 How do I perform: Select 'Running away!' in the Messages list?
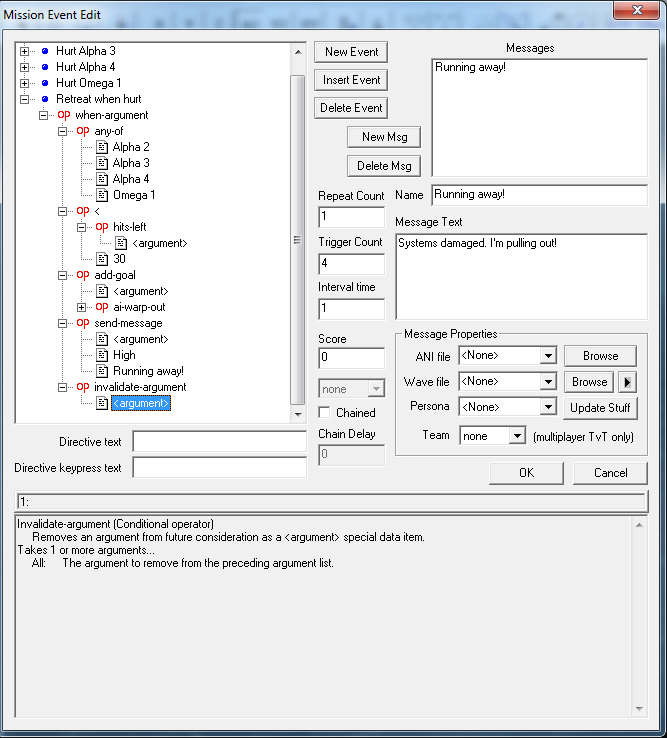[469, 69]
